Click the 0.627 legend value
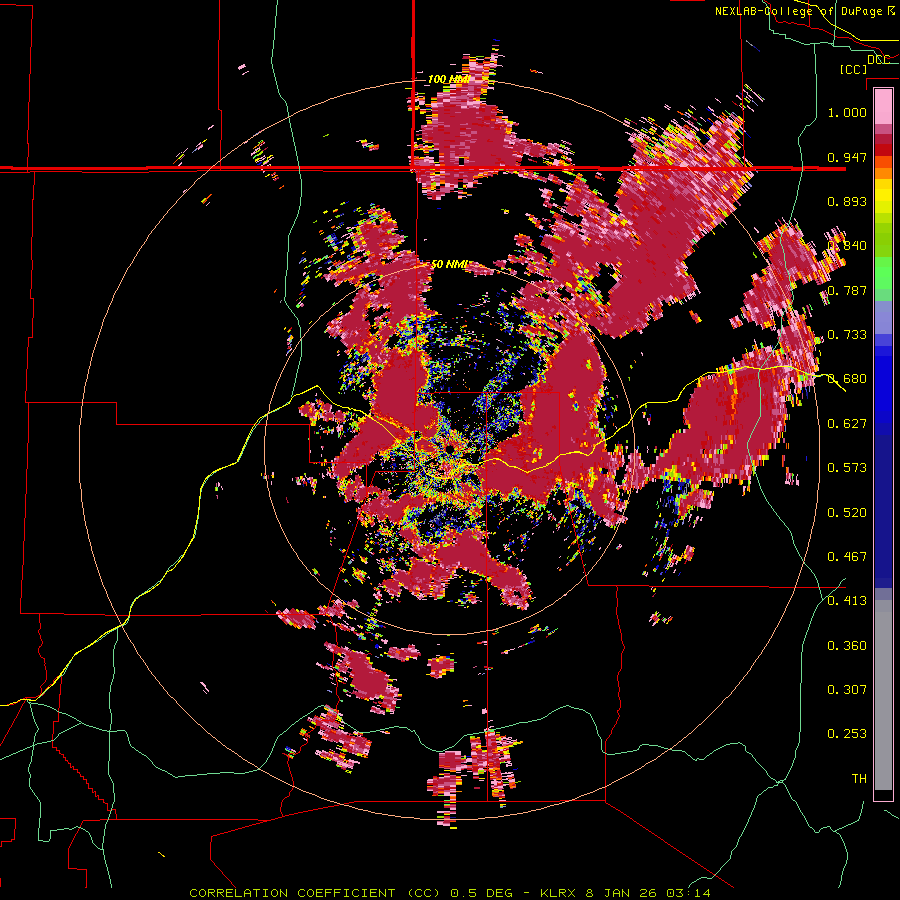 coord(847,424)
